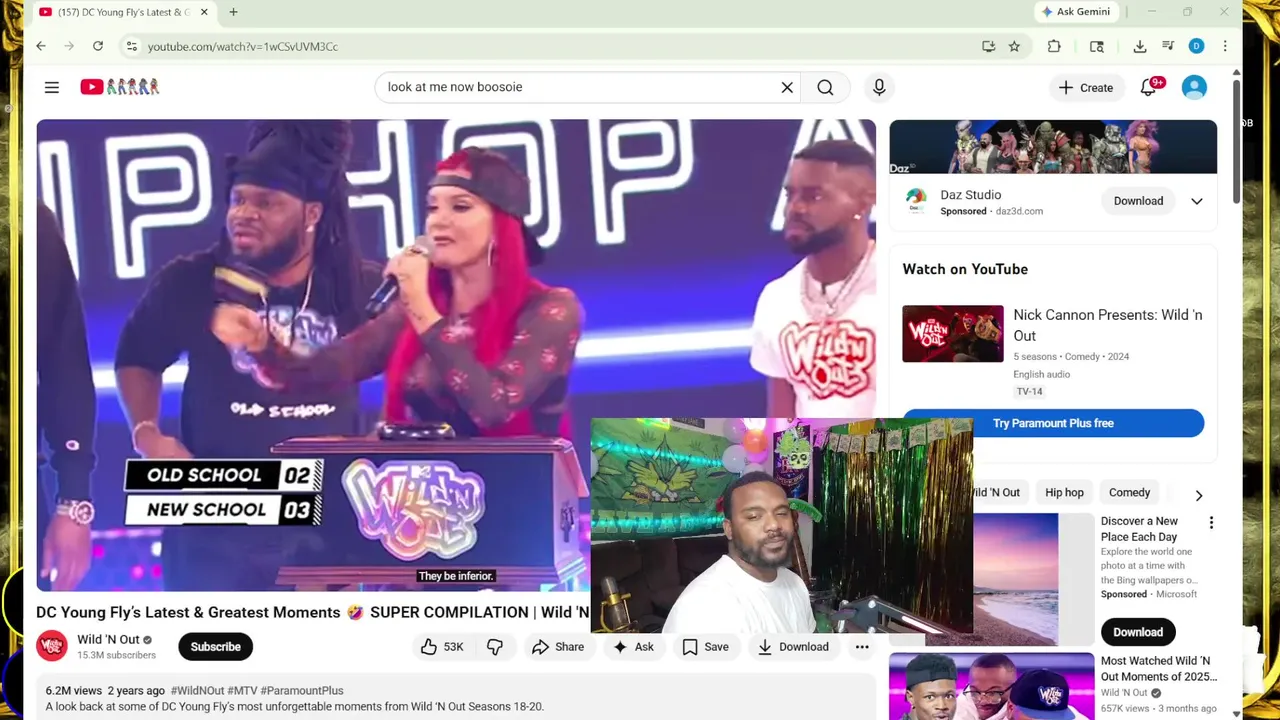Focus the YouTube search input field
The width and height of the screenshot is (1280, 720).
tap(575, 87)
